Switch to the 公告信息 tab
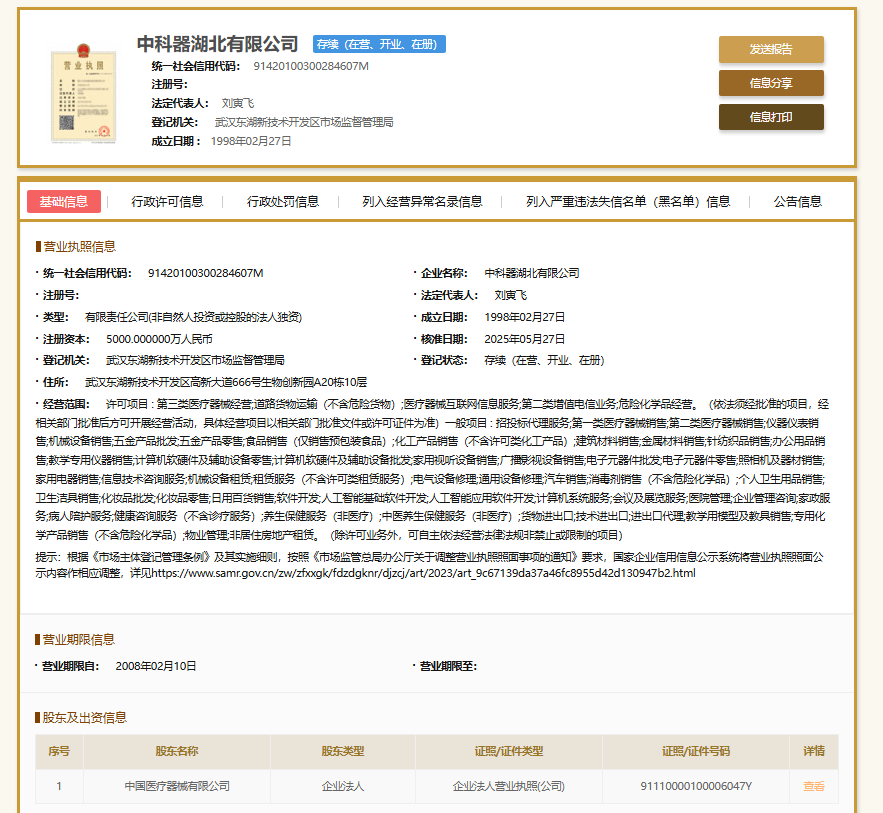Image resolution: width=883 pixels, height=813 pixels. [x=797, y=202]
